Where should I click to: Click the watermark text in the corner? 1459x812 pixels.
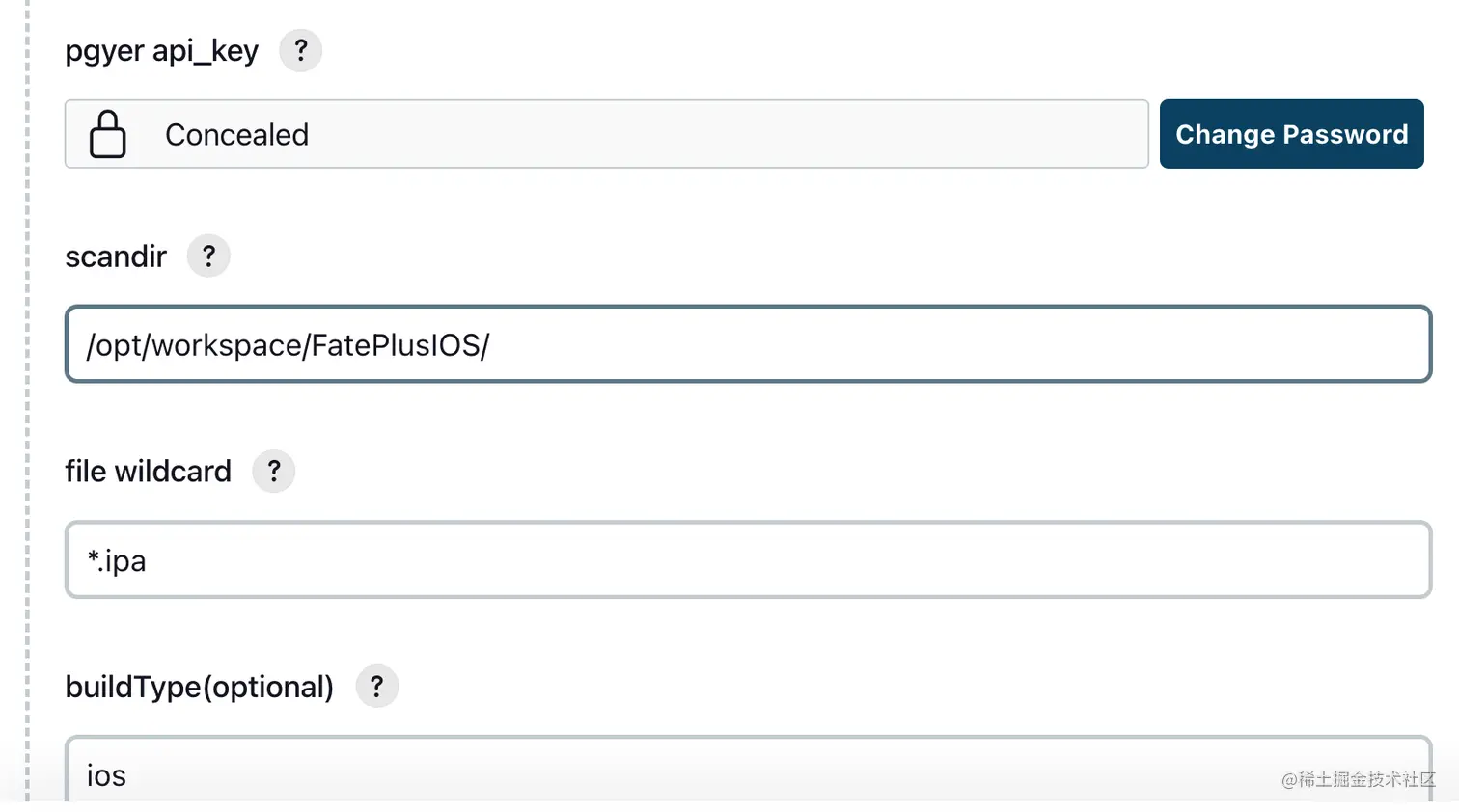point(1358,779)
